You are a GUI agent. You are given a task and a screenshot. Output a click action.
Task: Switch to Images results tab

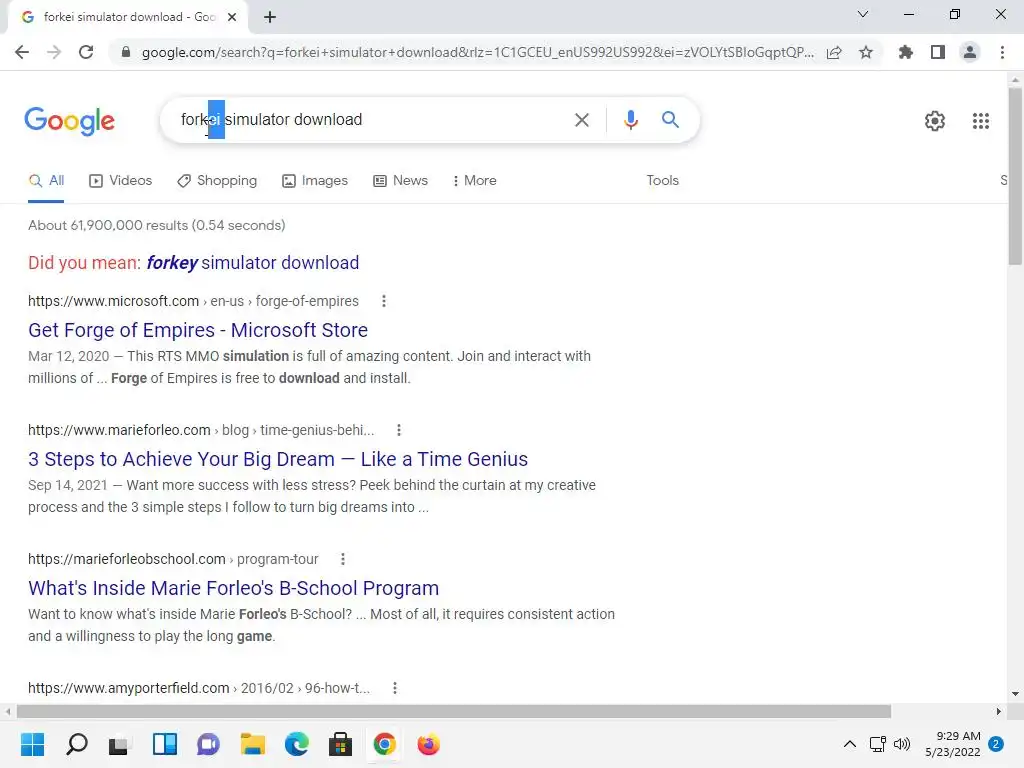[x=315, y=181]
